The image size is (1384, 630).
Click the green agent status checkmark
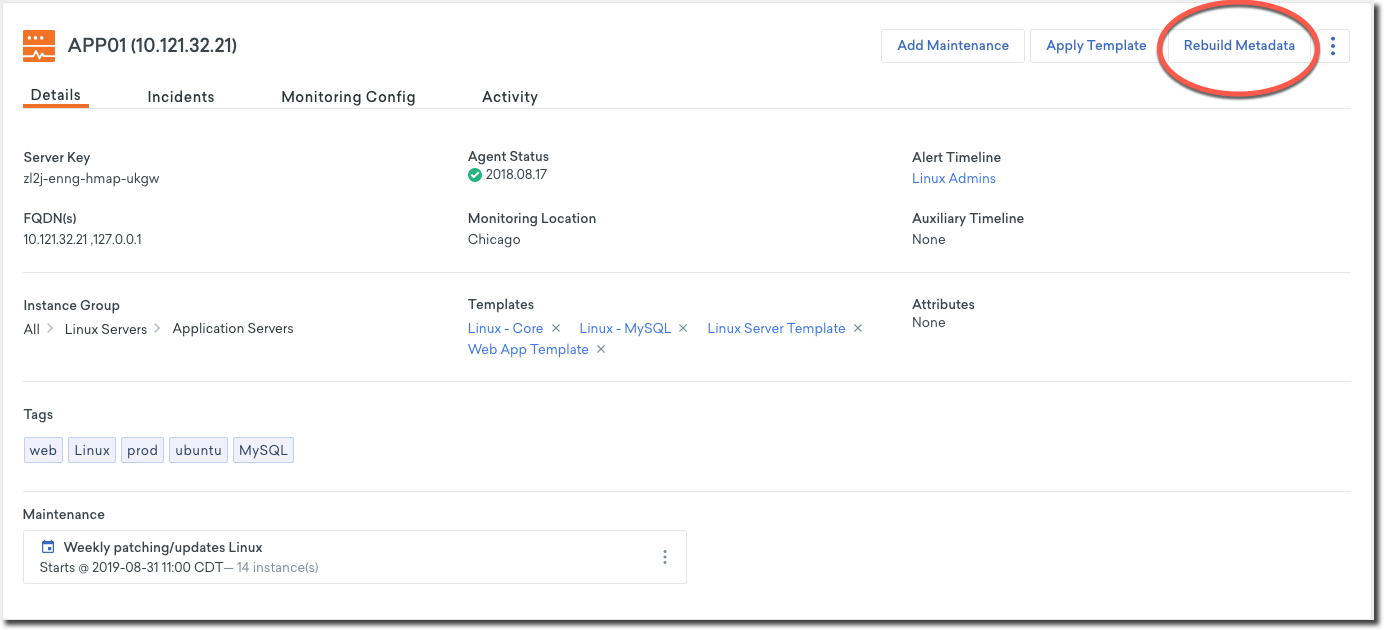coord(475,175)
